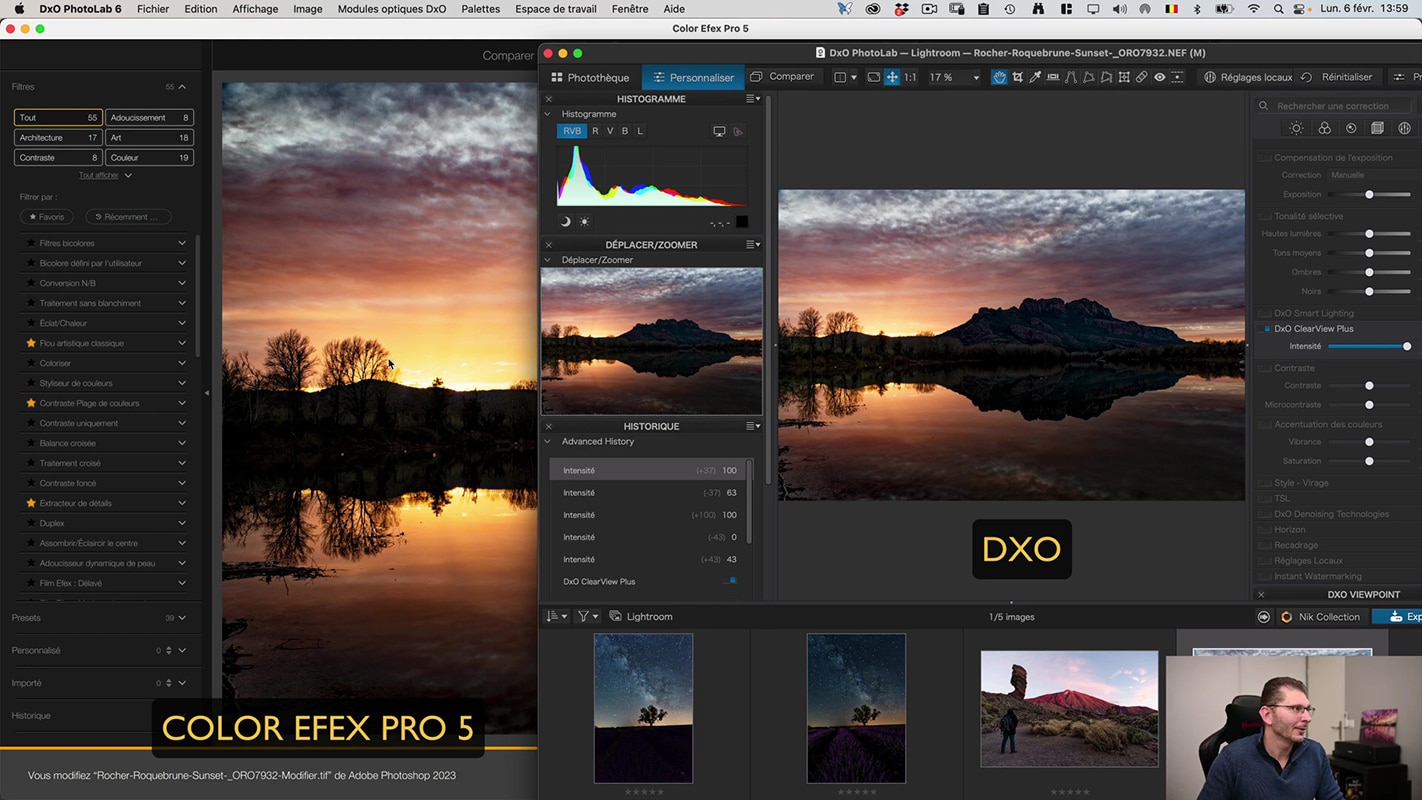Adjust the Exposition slider
Image resolution: width=1422 pixels, height=800 pixels.
pos(1369,194)
